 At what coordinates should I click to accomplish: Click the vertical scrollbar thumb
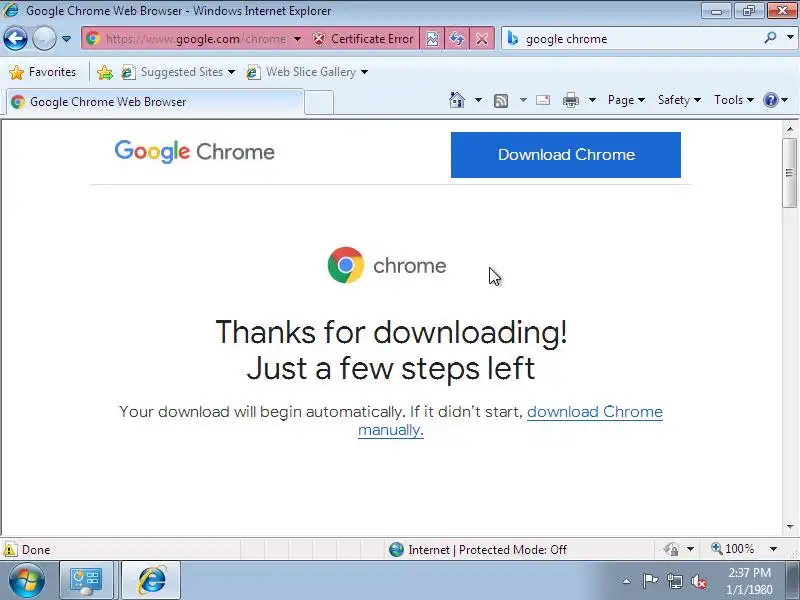790,173
